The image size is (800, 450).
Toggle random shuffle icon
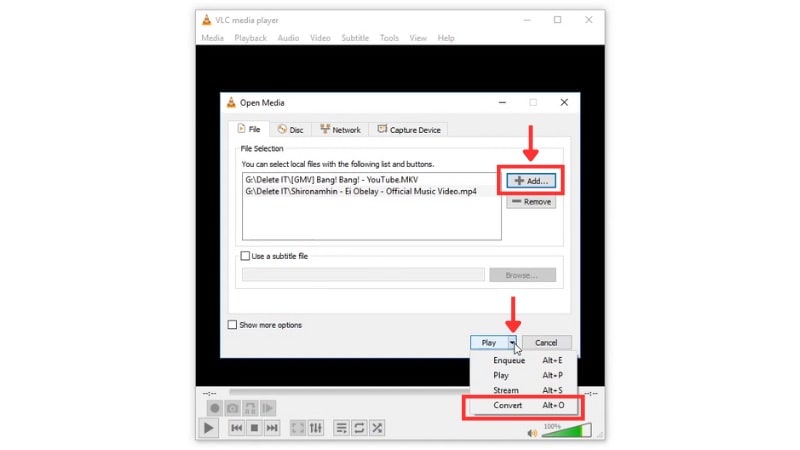click(x=377, y=428)
